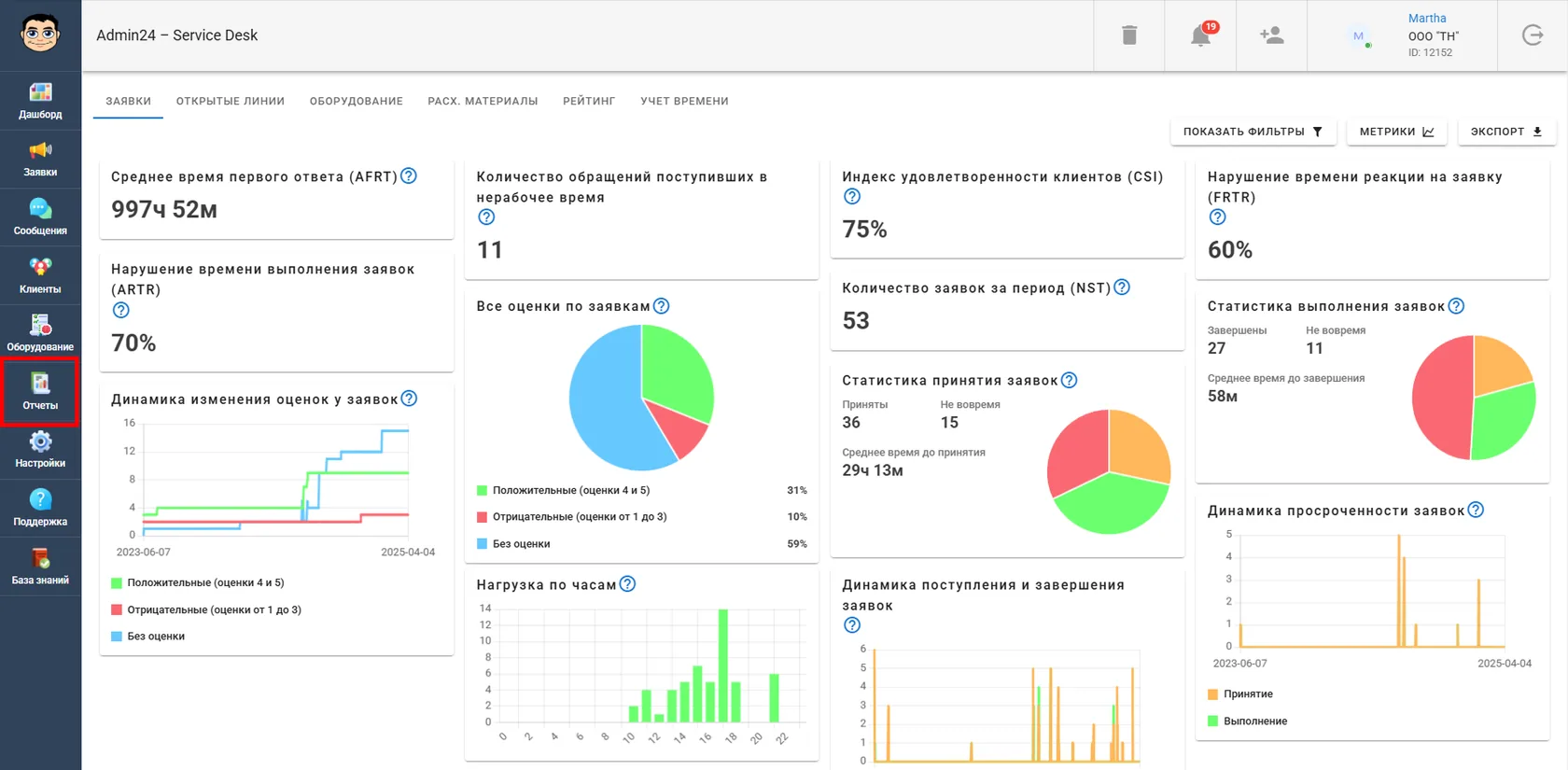Image resolution: width=1568 pixels, height=770 pixels.
Task: Switch to Учет времени tab
Action: (x=684, y=101)
